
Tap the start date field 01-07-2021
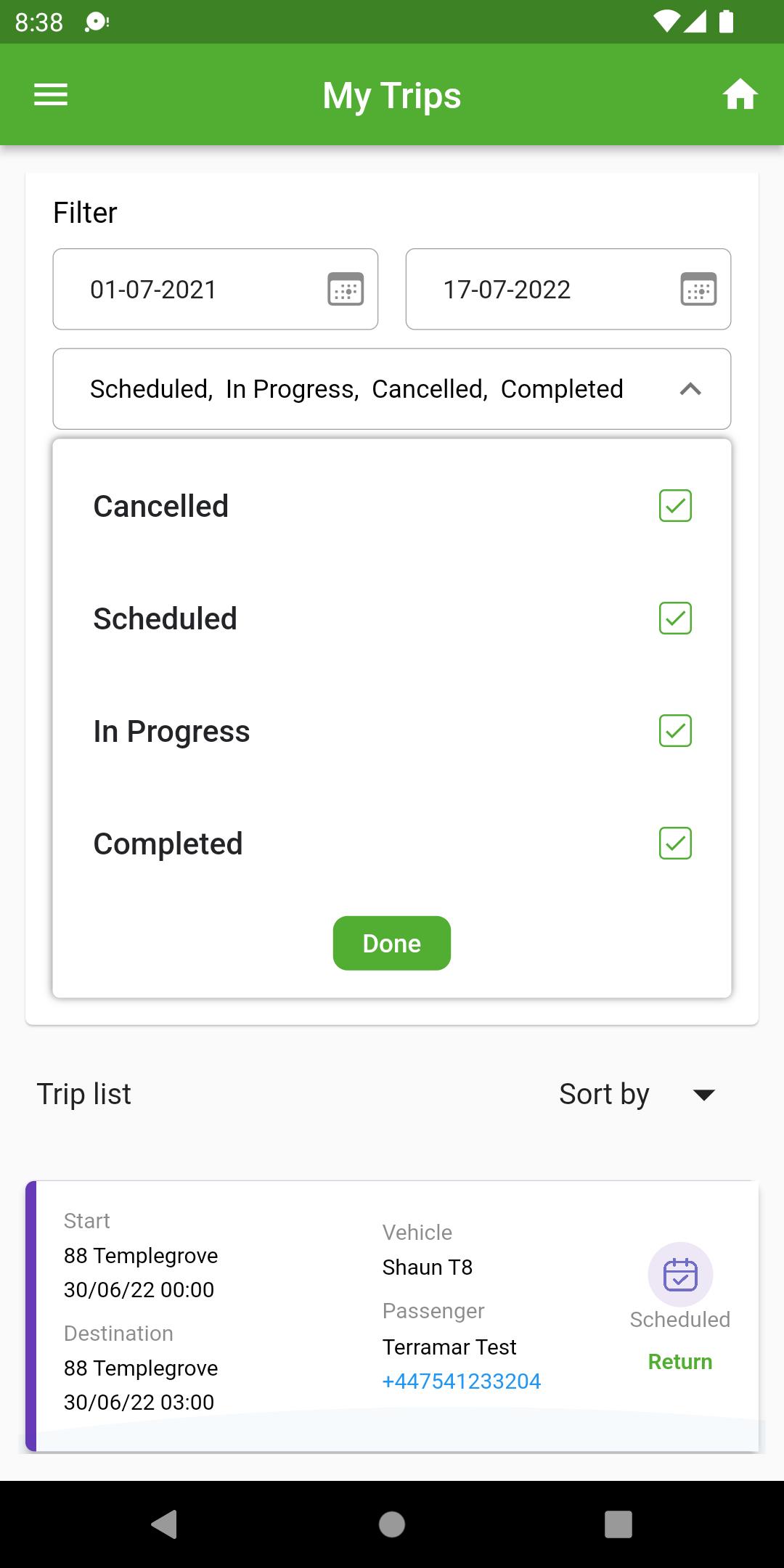coord(216,289)
